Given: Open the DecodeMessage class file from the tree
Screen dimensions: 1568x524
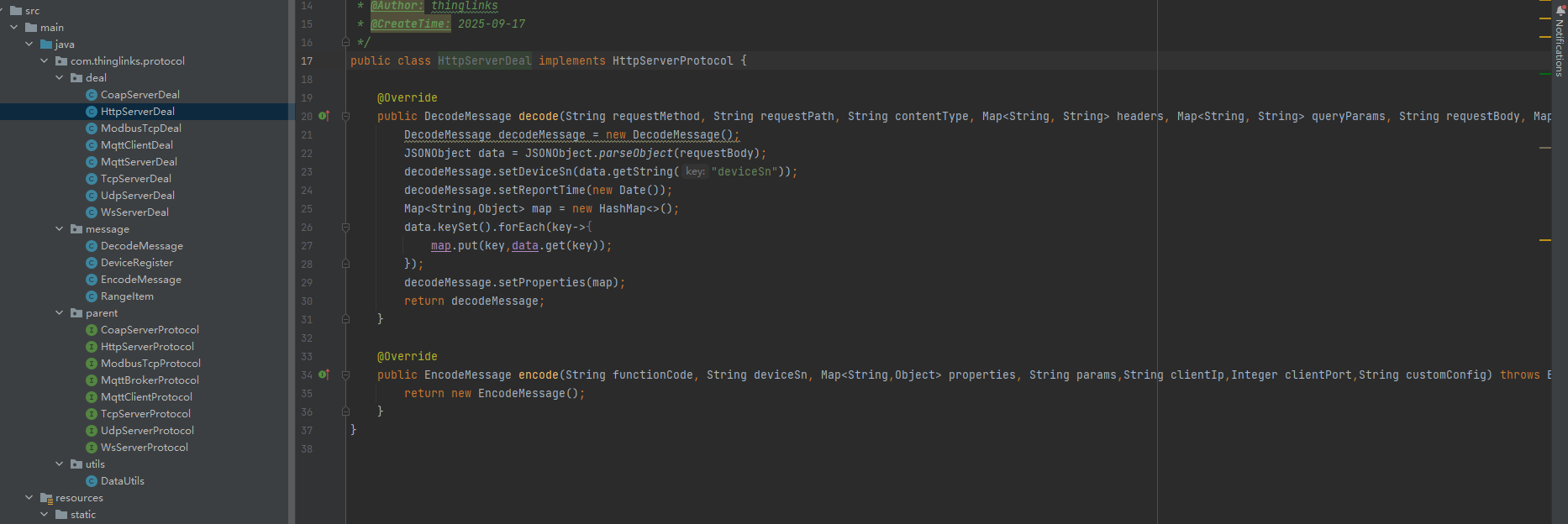Looking at the screenshot, I should (141, 246).
